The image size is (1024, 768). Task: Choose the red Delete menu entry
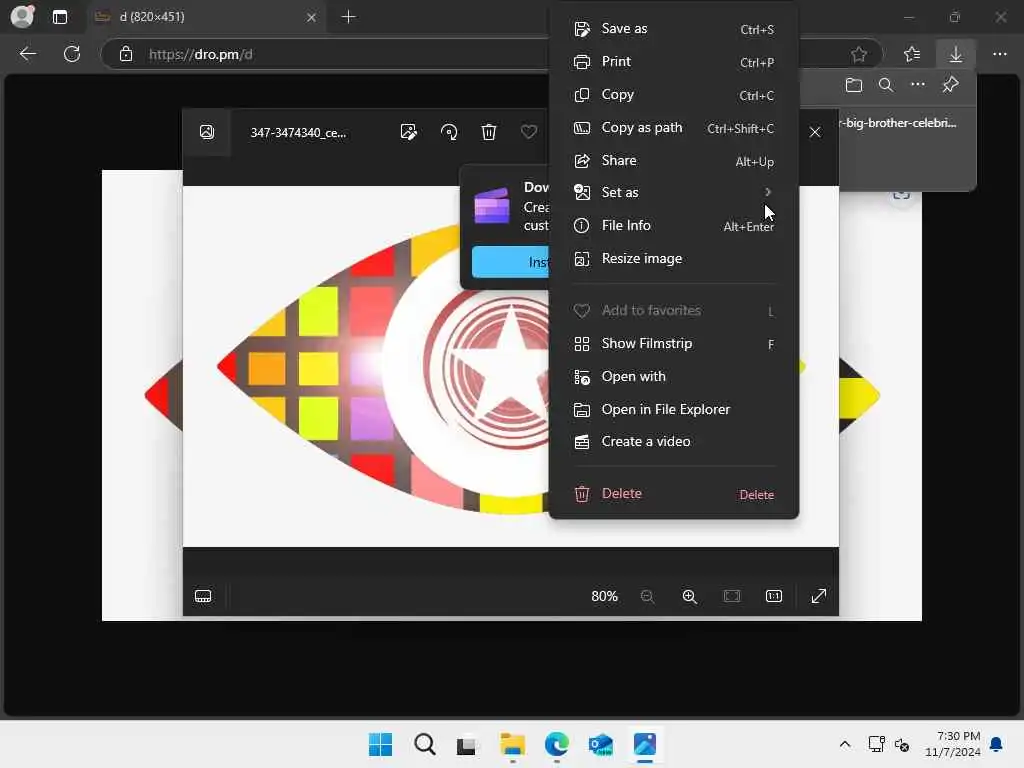click(x=673, y=494)
